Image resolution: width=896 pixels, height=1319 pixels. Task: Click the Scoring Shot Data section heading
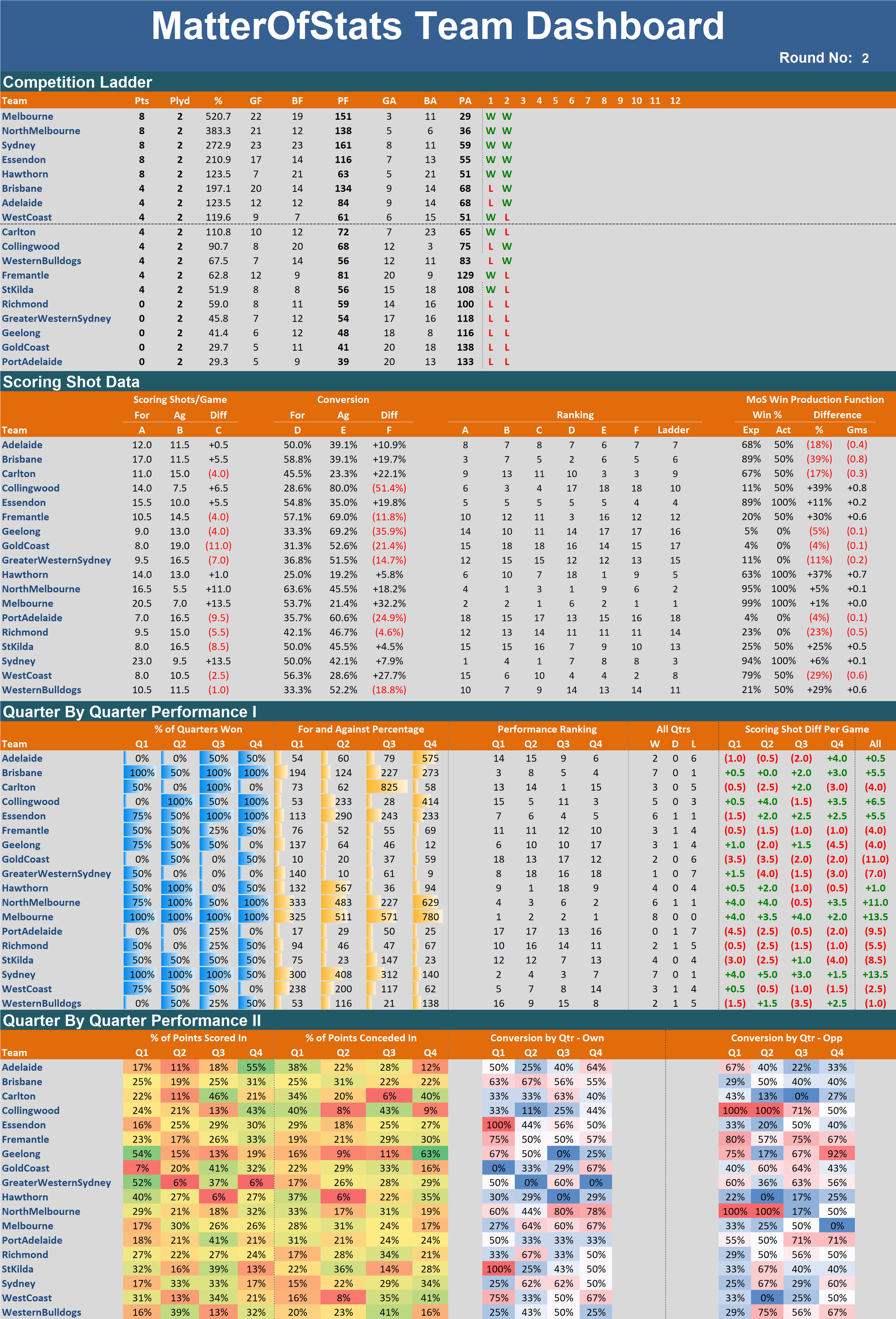(71, 382)
